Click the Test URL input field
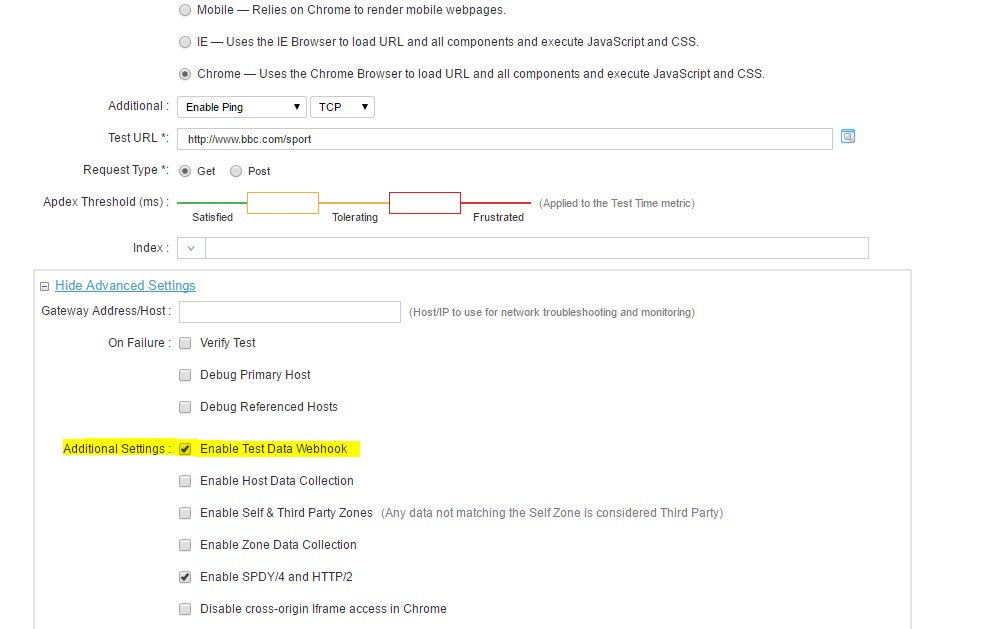Image resolution: width=984 pixels, height=629 pixels. pos(505,139)
